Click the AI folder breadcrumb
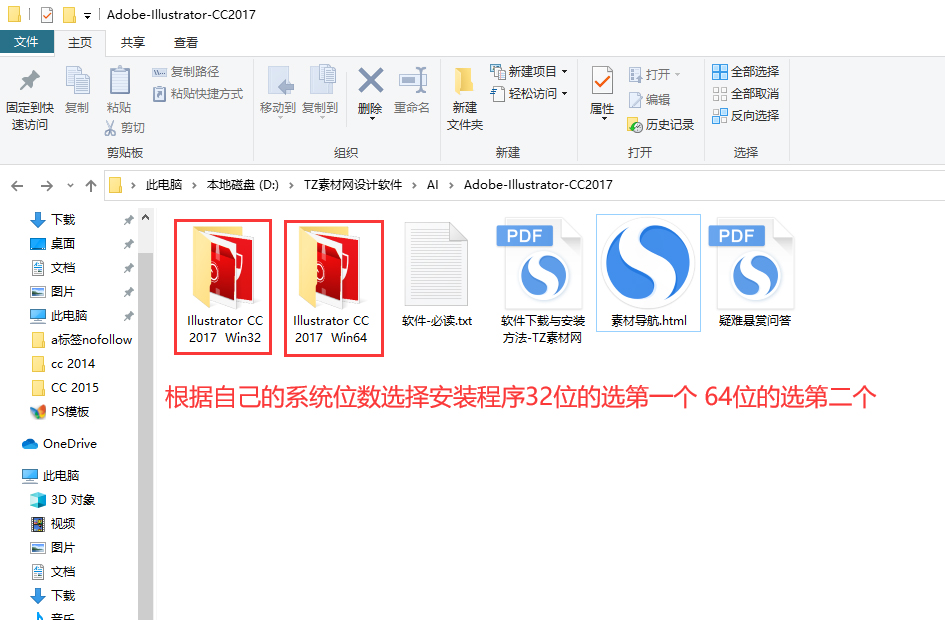Screen dimensions: 945x620 tap(433, 185)
